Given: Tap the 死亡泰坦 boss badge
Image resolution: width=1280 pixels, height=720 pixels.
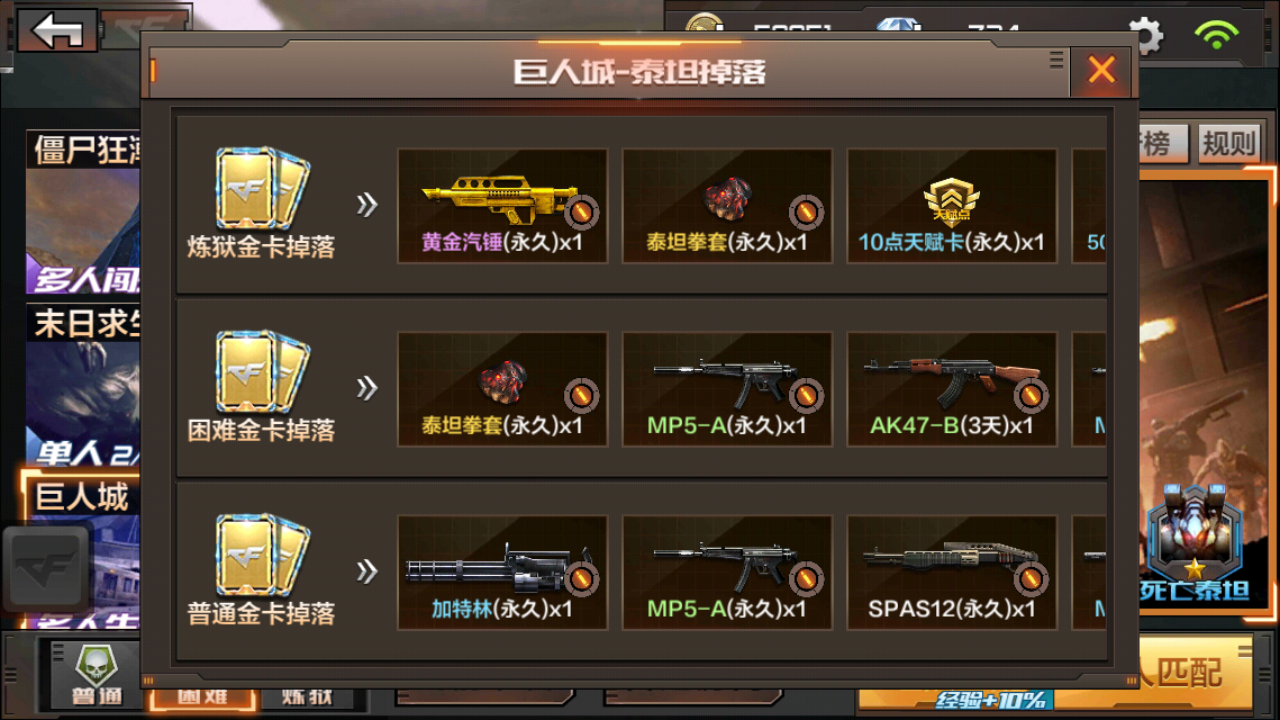Looking at the screenshot, I should 1194,546.
